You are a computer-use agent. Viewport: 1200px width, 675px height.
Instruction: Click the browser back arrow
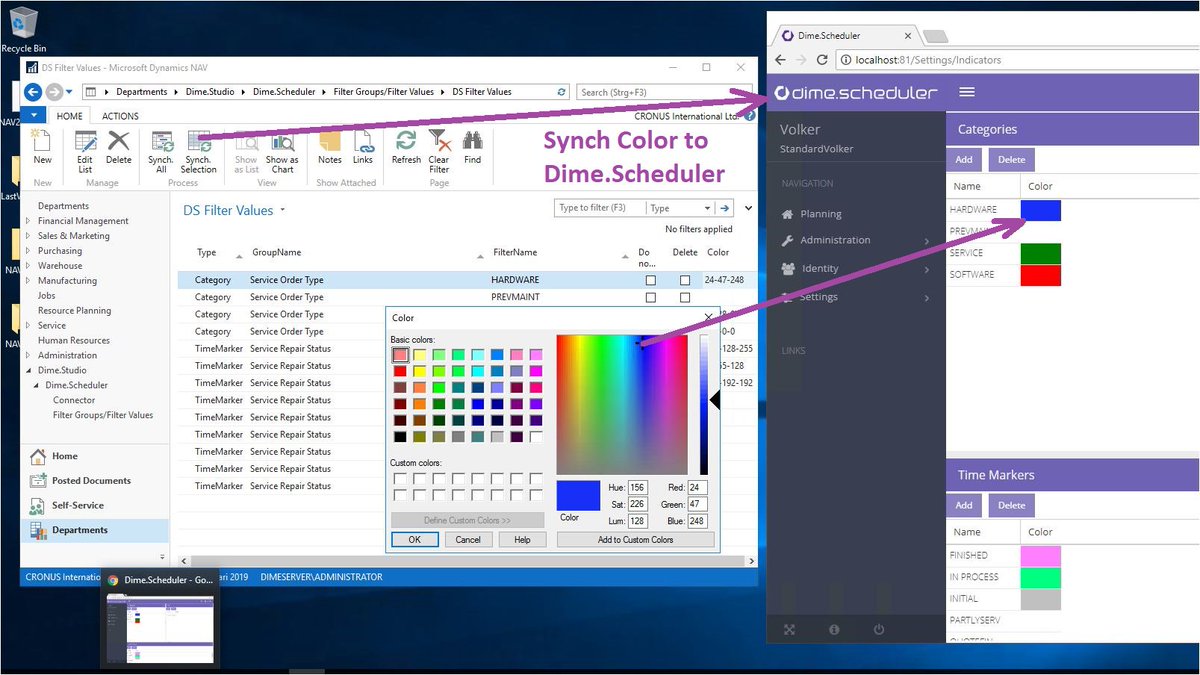[x=781, y=60]
